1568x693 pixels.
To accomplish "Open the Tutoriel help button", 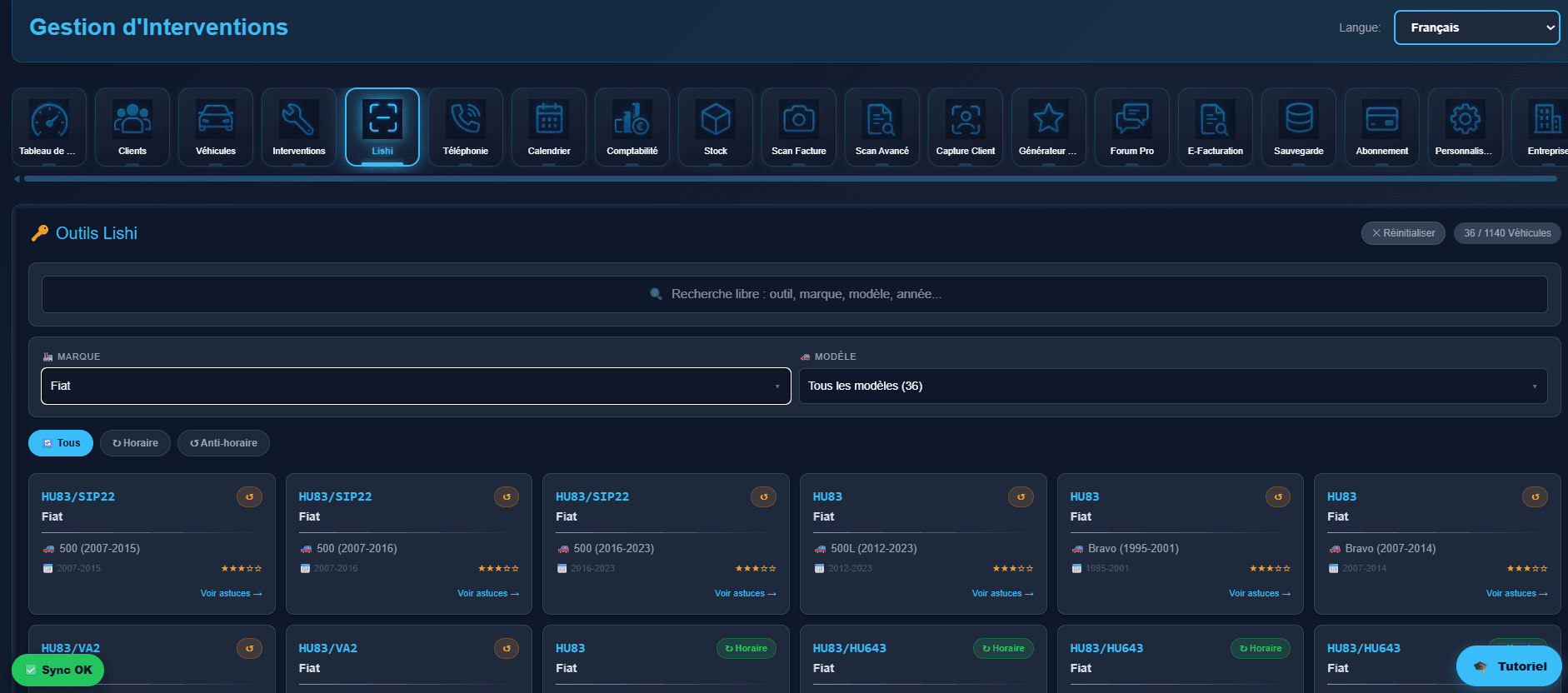I will [1509, 666].
